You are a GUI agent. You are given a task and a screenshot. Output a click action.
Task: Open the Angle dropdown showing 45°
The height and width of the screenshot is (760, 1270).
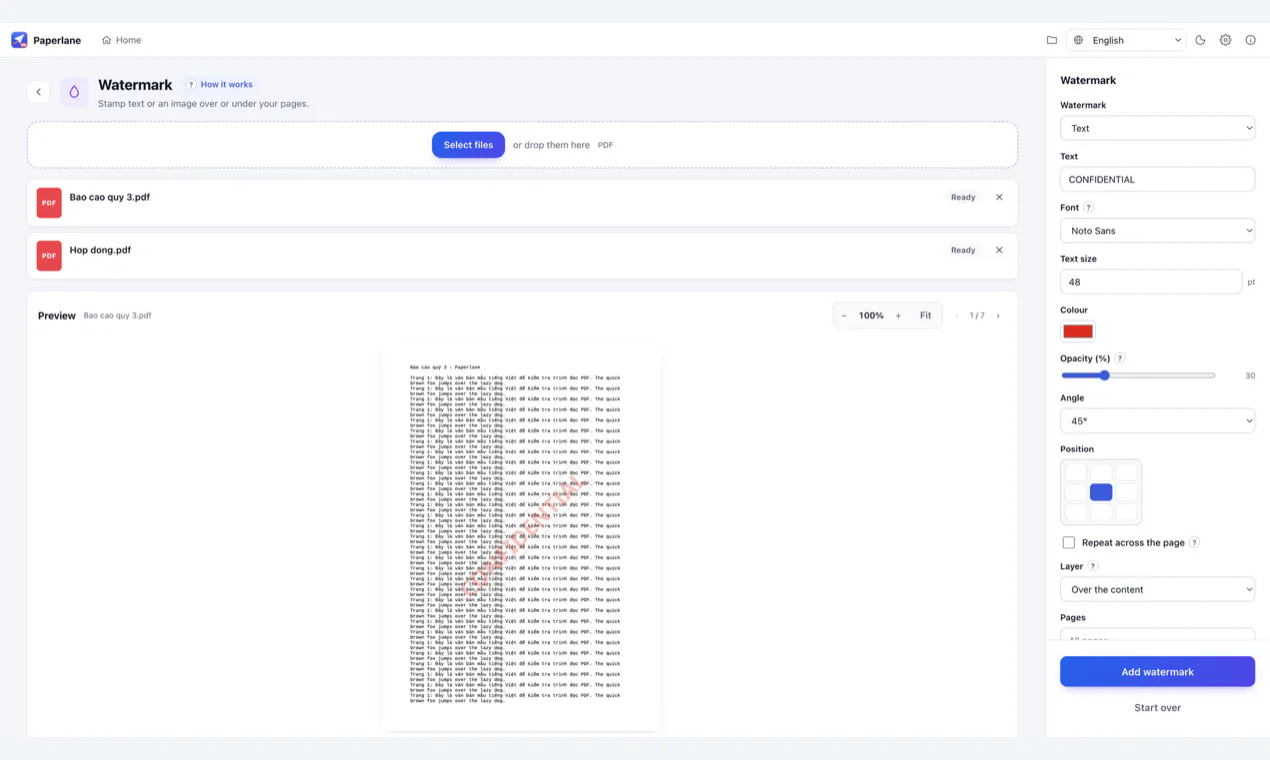(x=1157, y=421)
